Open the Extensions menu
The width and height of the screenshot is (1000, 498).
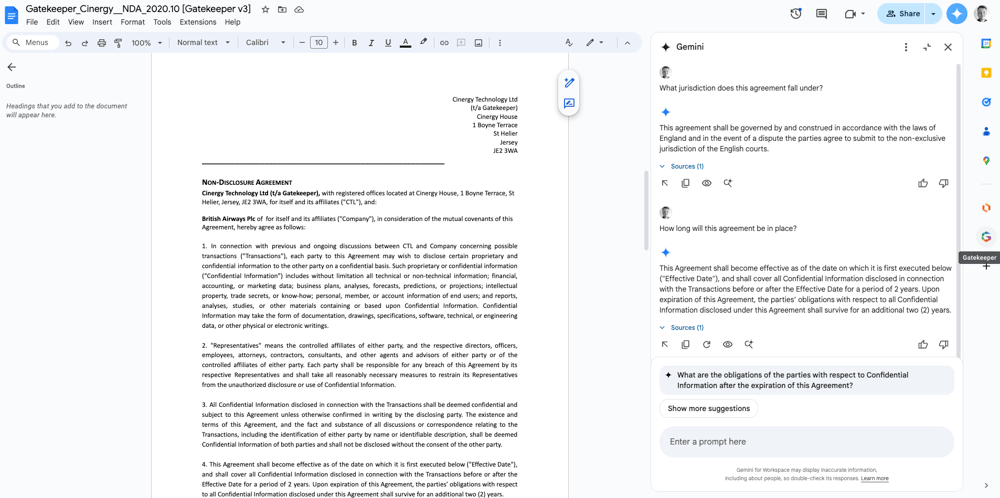(197, 22)
